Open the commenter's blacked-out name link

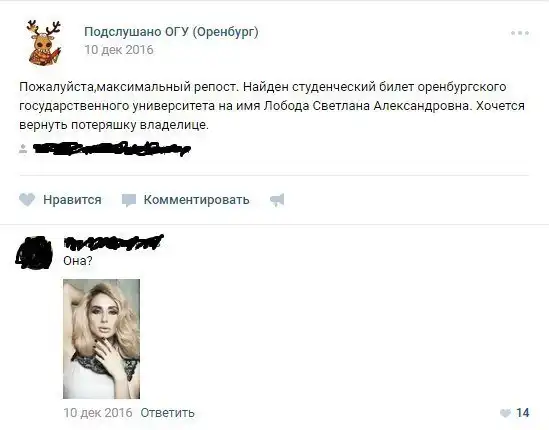pyautogui.click(x=113, y=242)
